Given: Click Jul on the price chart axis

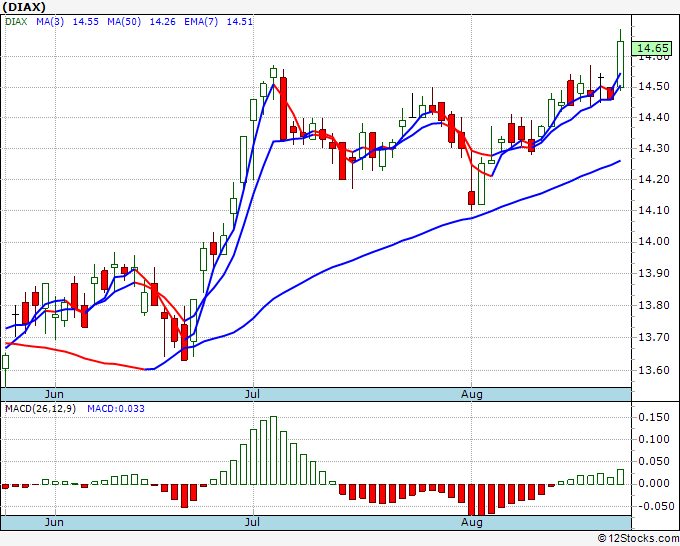Looking at the screenshot, I should [252, 394].
